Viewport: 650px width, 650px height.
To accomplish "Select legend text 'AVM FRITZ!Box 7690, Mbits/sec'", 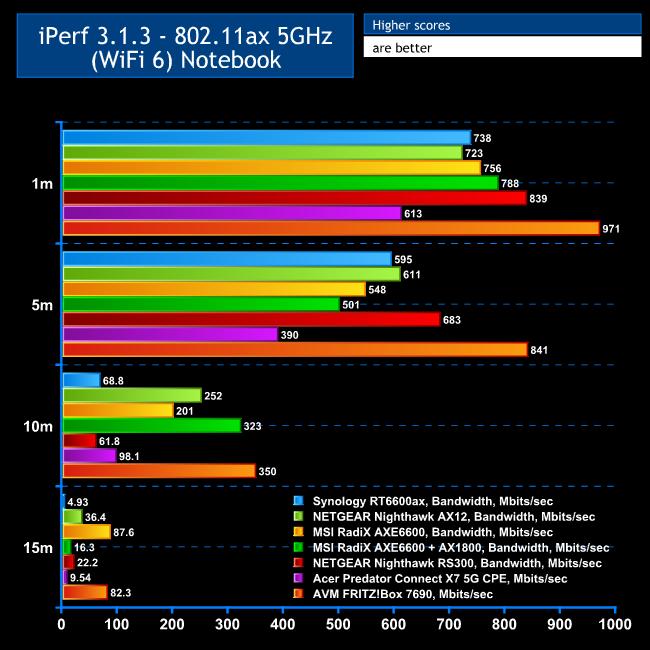I will coord(403,594).
